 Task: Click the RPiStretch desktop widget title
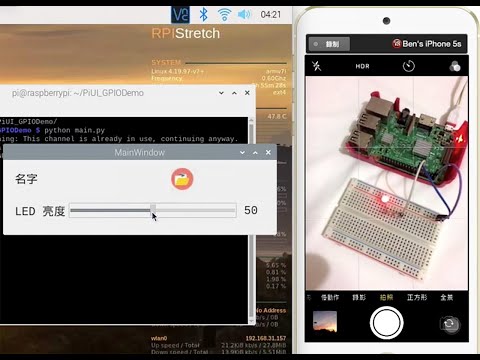tap(186, 33)
